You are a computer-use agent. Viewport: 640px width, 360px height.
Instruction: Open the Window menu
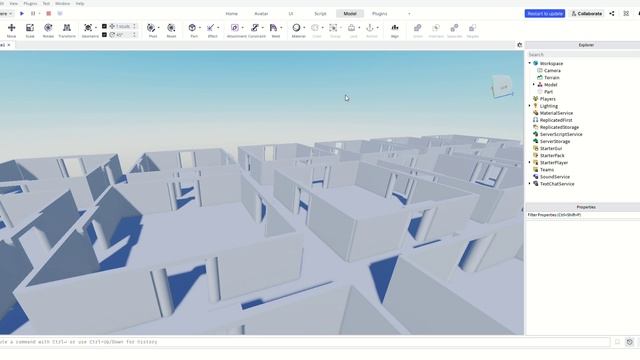[62, 3]
